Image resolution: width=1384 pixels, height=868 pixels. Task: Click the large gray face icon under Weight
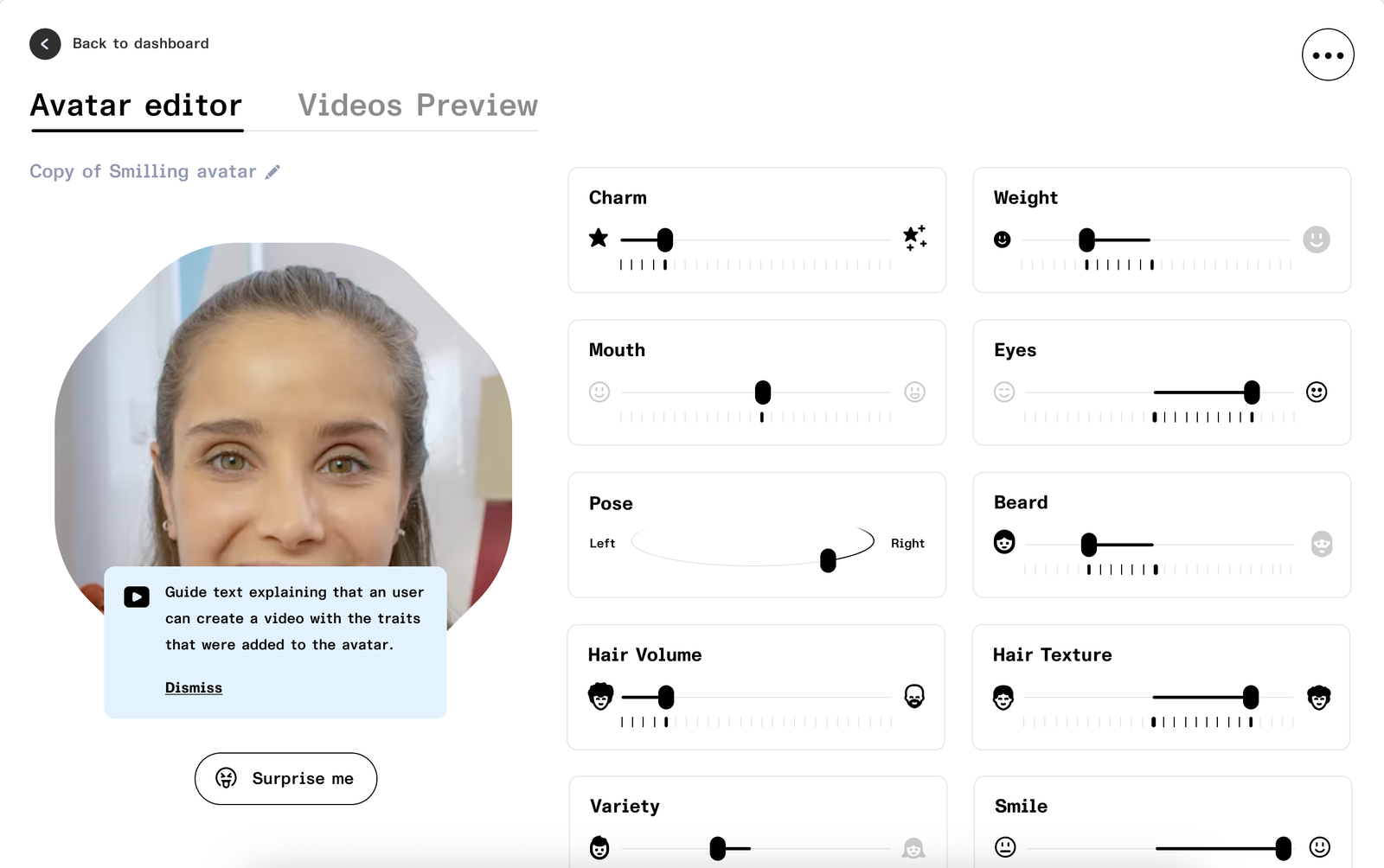(1317, 239)
